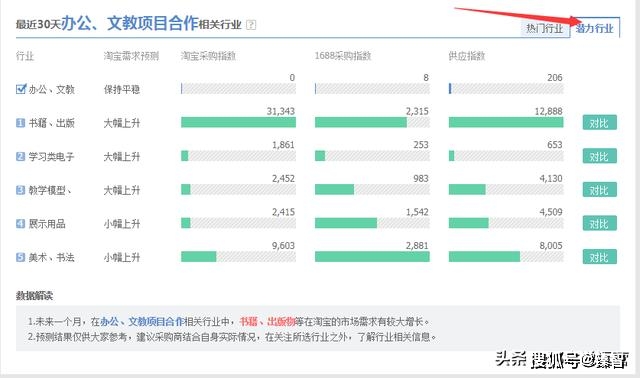The width and height of the screenshot is (640, 378).
Task: Click the 数据解读 section heading
Action: coord(34,296)
